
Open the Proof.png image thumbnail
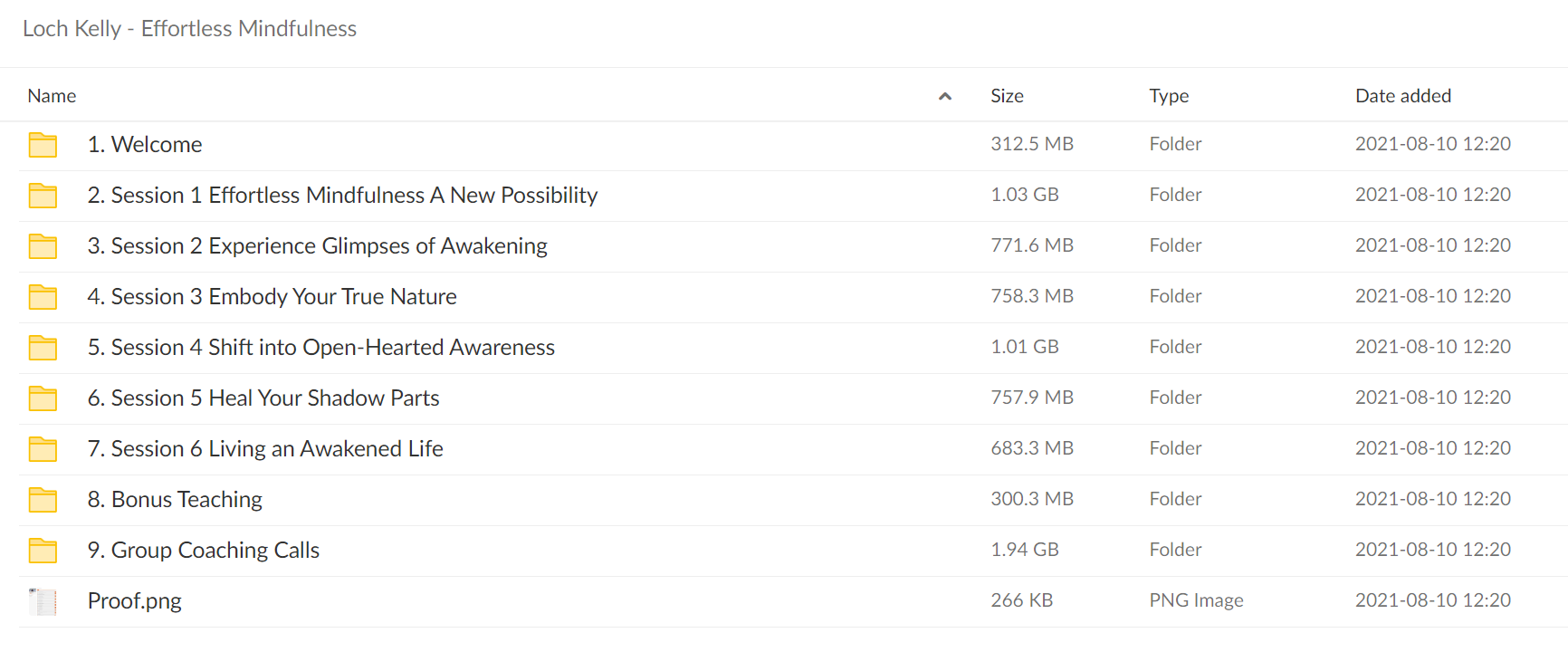coord(43,601)
